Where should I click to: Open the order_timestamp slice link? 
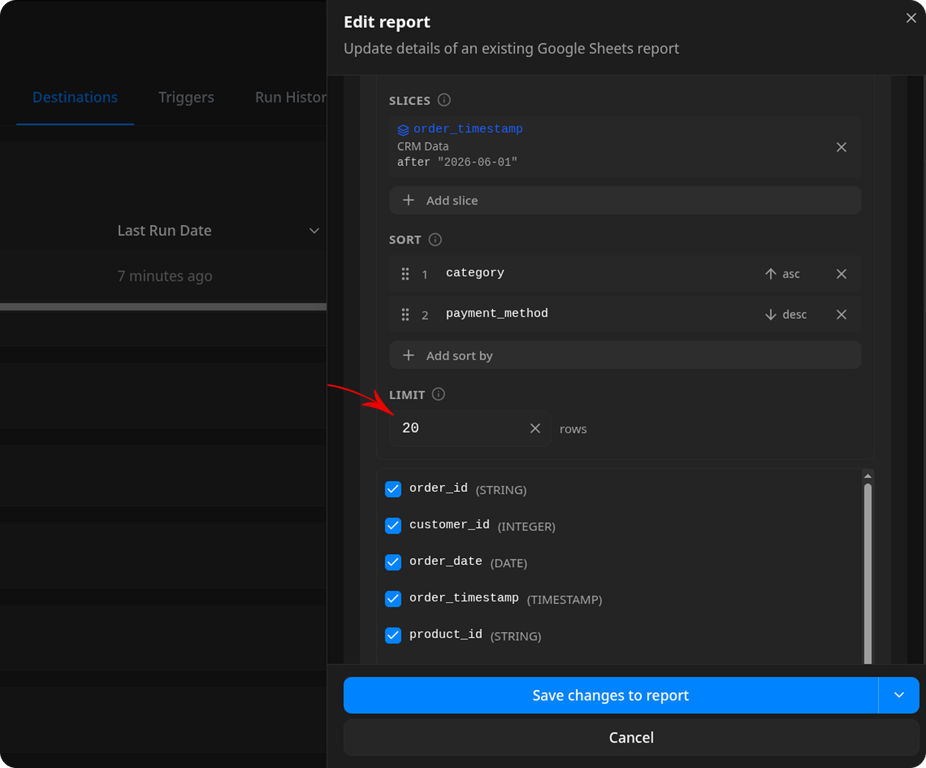pos(468,129)
